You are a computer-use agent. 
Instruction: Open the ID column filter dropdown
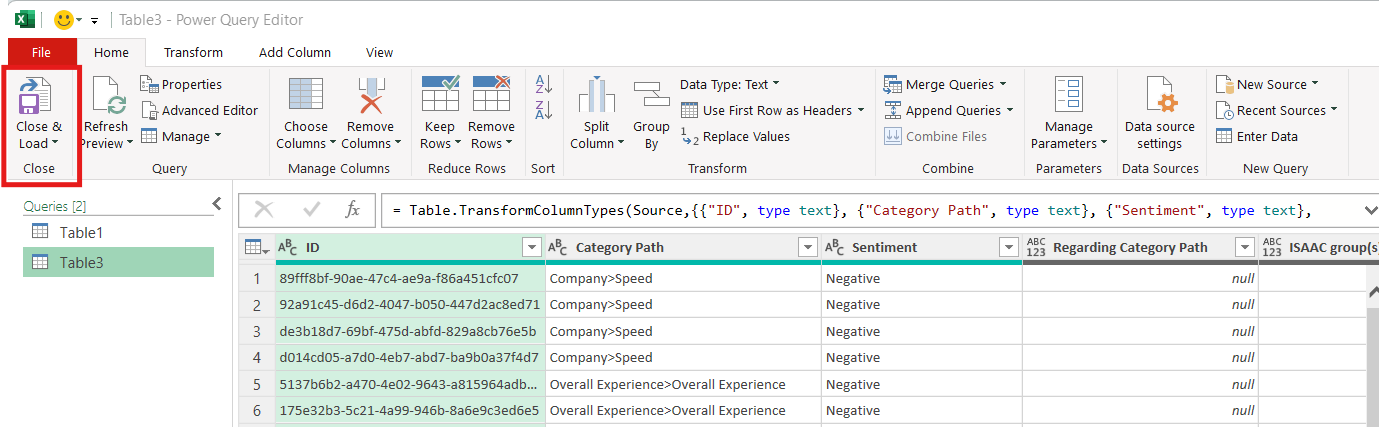[531, 248]
